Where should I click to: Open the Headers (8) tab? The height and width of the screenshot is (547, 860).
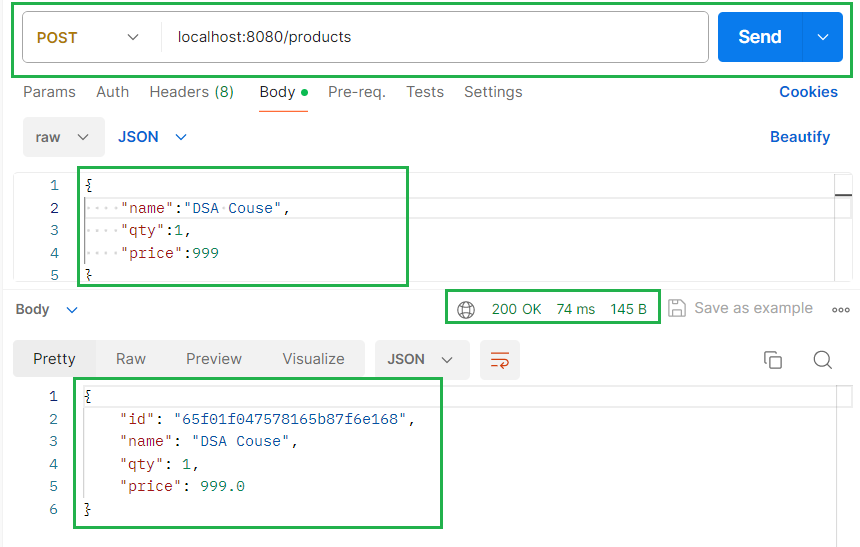point(191,92)
